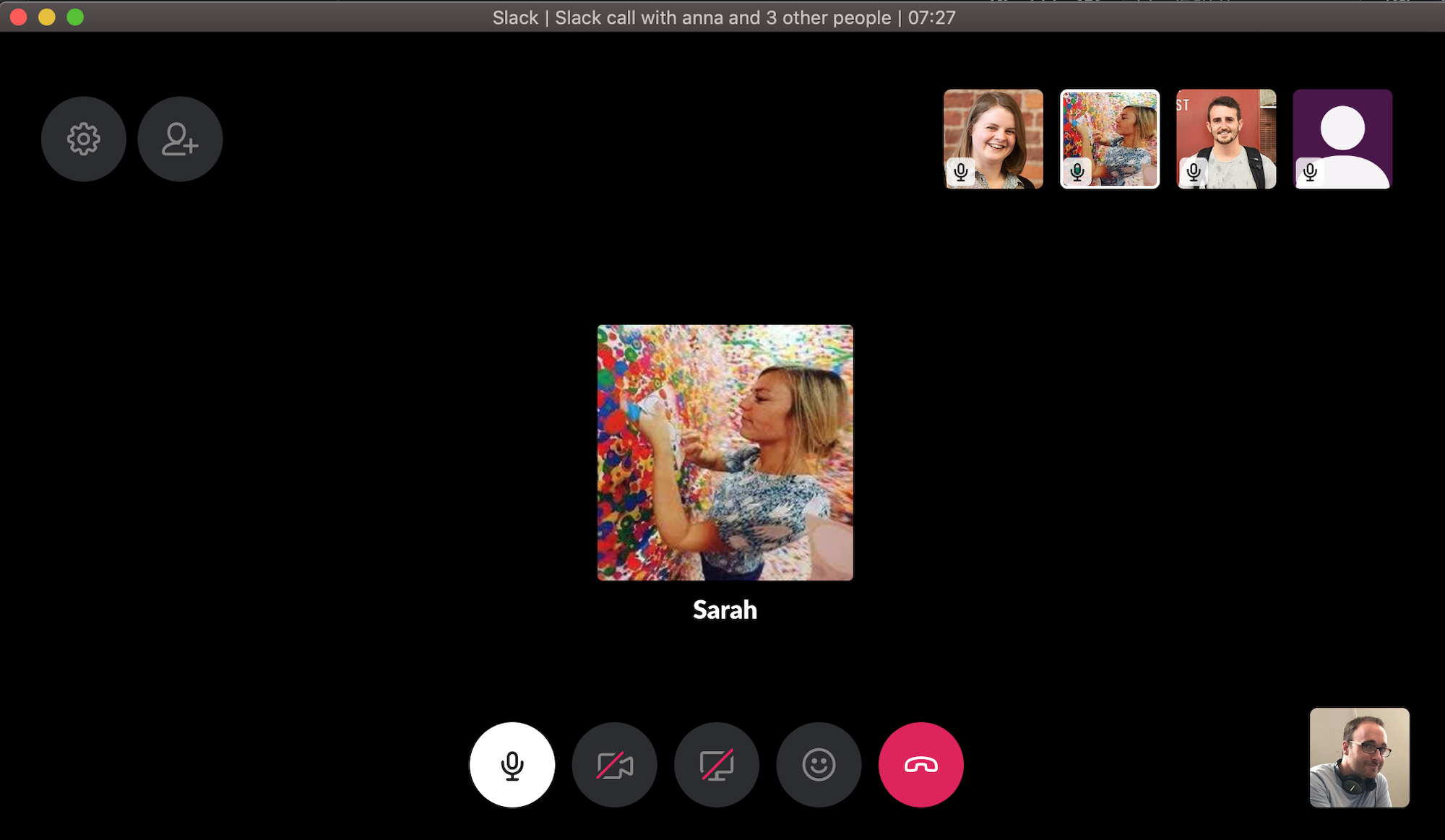Screen dimensions: 1445x840
Task: Select the purple default avatar thumbnail
Action: pos(1342,139)
